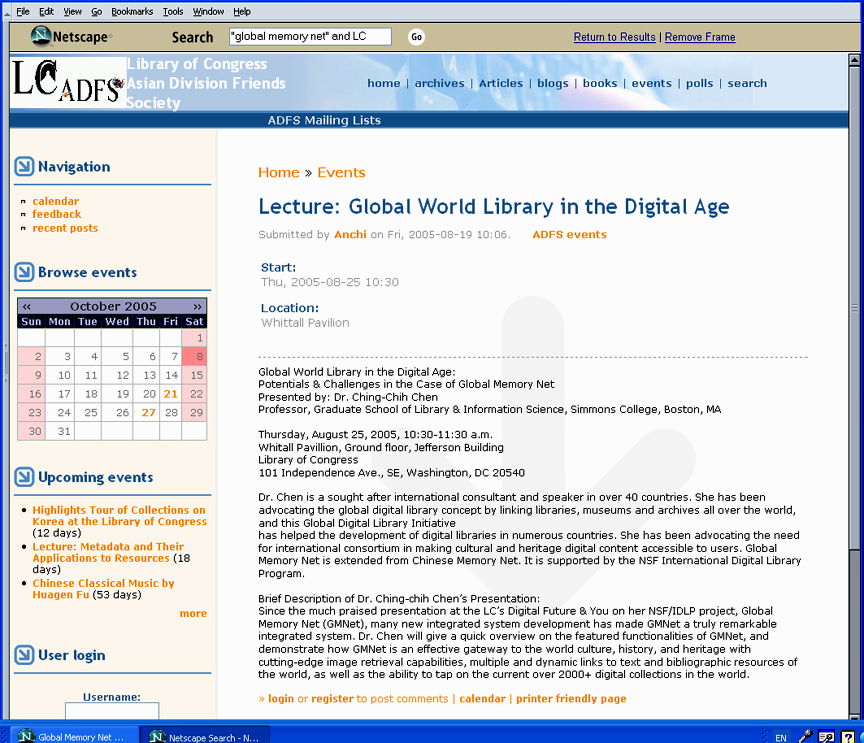Click register link below article
864x743 pixels.
click(x=332, y=699)
